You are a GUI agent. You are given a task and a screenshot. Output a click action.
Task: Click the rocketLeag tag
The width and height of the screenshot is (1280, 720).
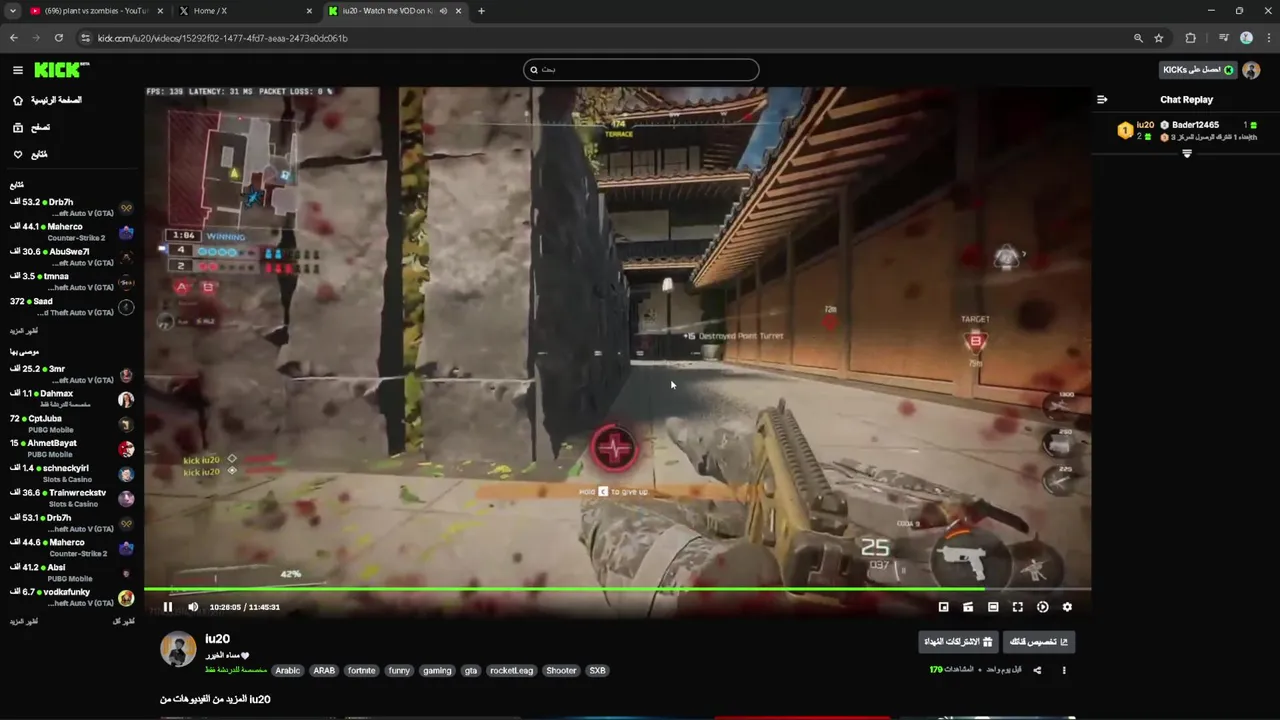pos(511,671)
